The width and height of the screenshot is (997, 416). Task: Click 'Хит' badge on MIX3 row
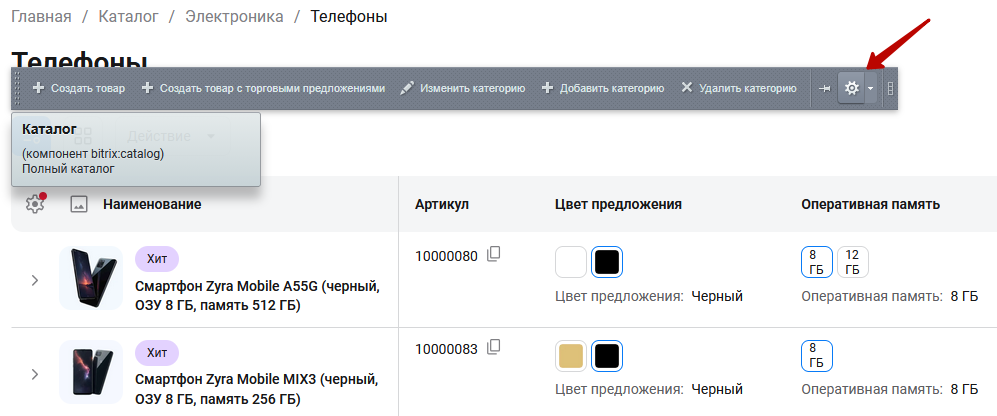157,352
